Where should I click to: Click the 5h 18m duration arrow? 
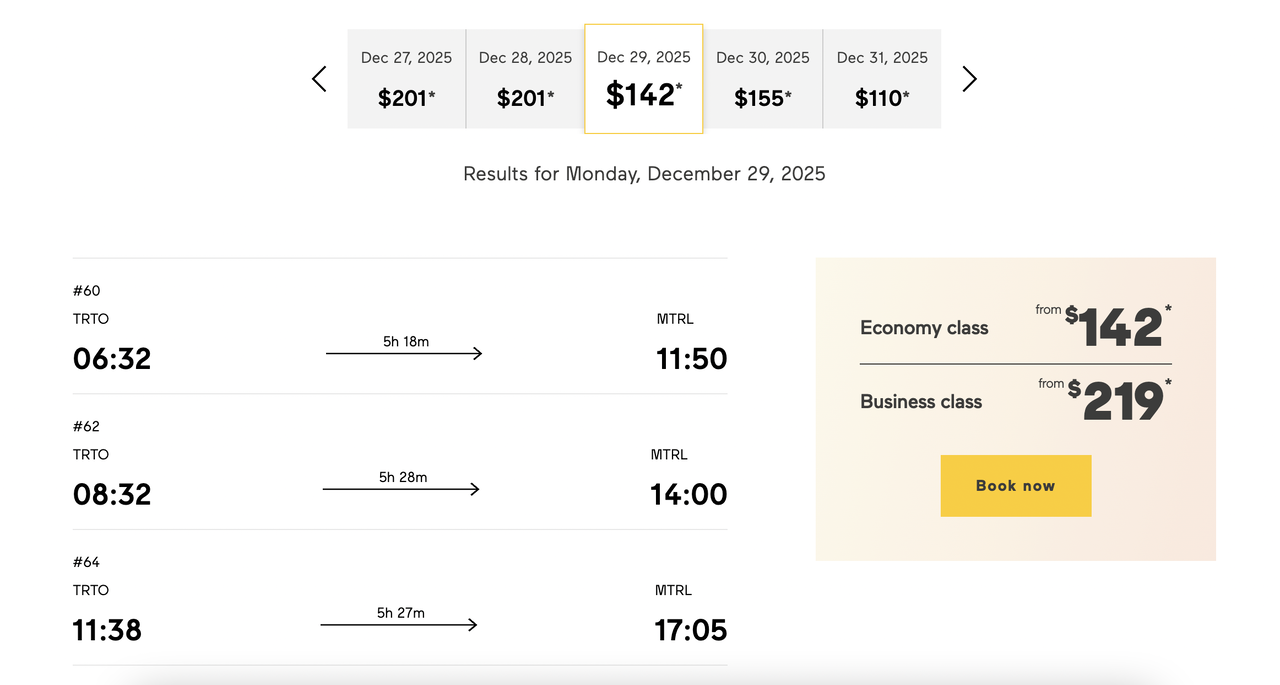405,353
